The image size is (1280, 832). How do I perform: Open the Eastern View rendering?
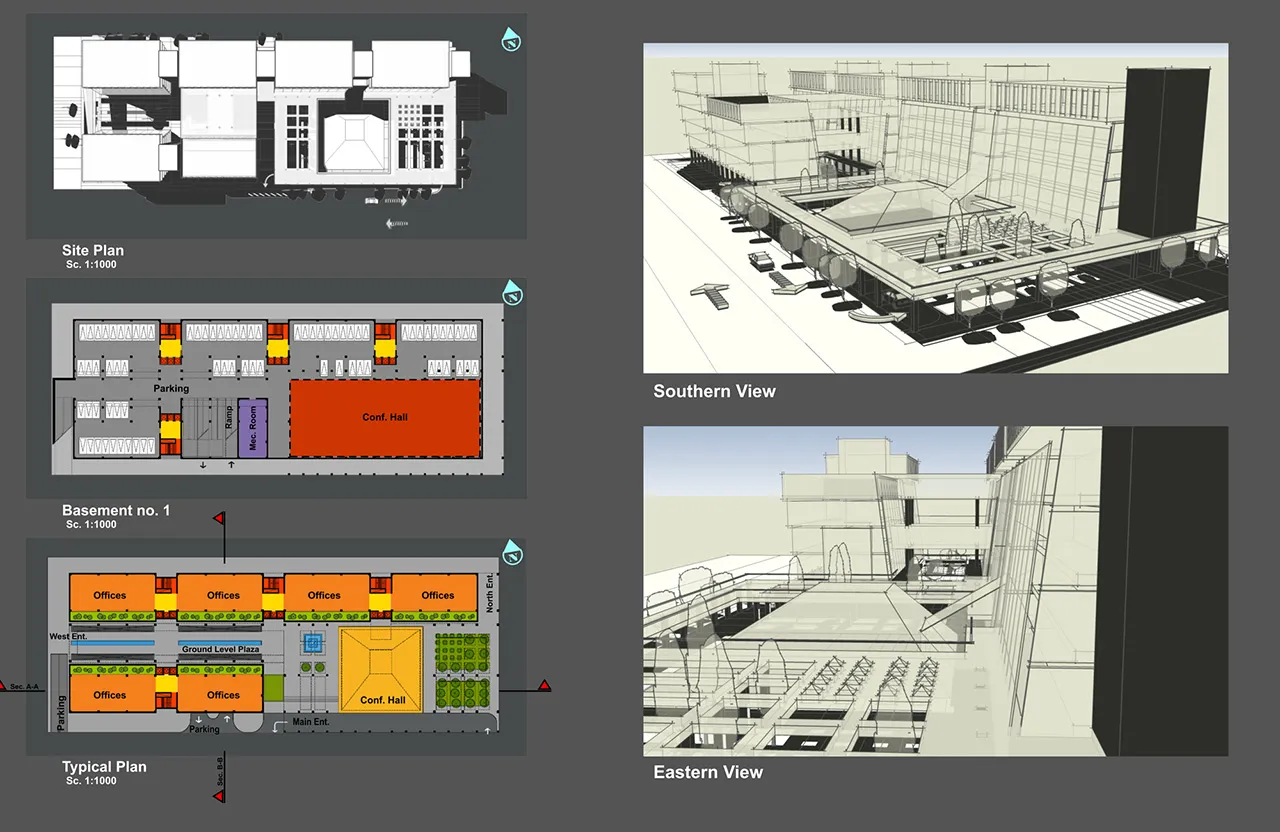pyautogui.click(x=935, y=590)
